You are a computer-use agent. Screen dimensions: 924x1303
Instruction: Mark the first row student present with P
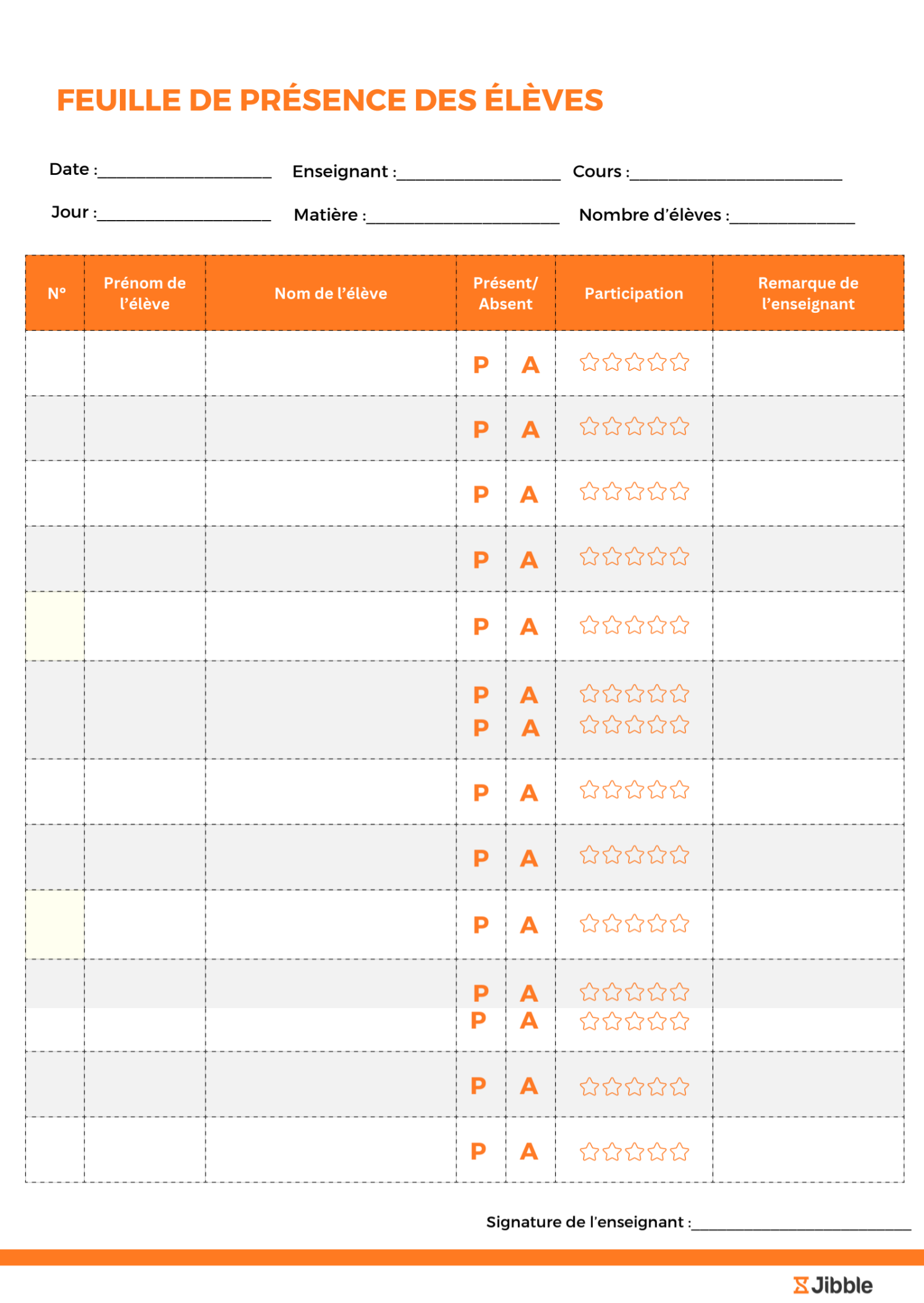[x=481, y=365]
